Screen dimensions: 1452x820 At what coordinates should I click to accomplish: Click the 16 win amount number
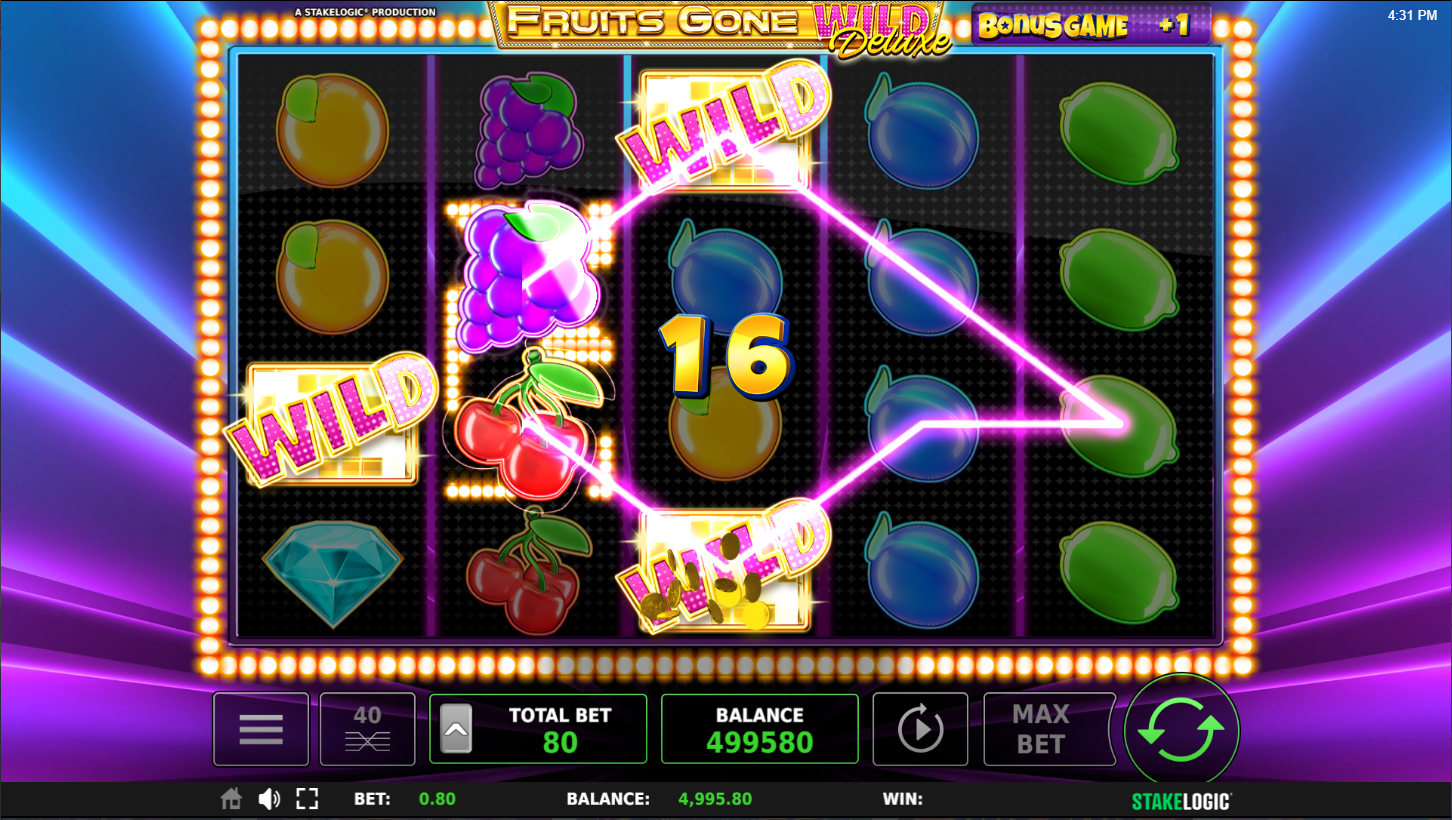click(724, 357)
